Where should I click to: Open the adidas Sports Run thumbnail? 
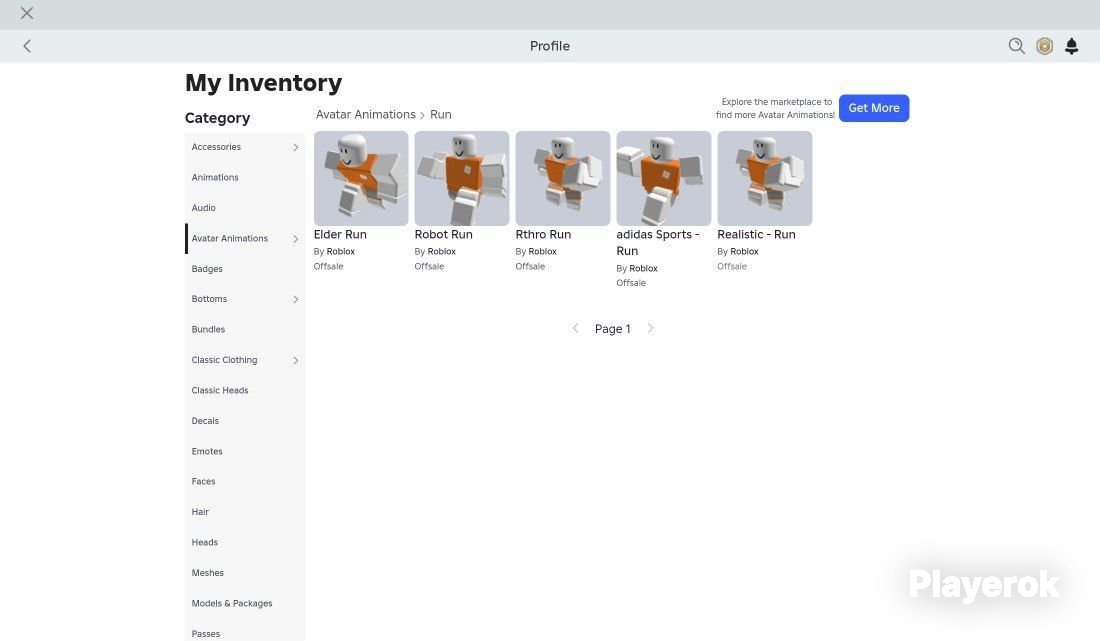(x=664, y=178)
